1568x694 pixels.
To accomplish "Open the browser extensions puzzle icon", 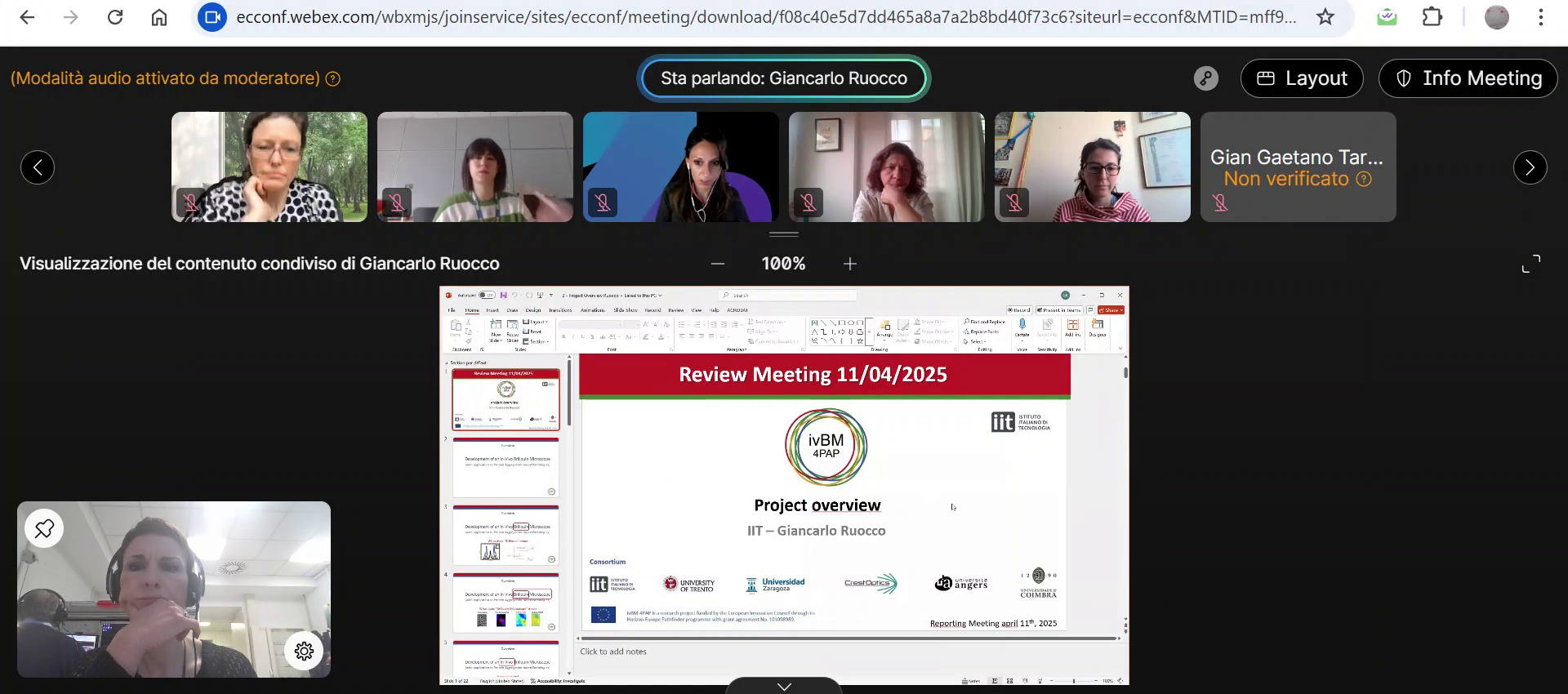I will coord(1432,17).
